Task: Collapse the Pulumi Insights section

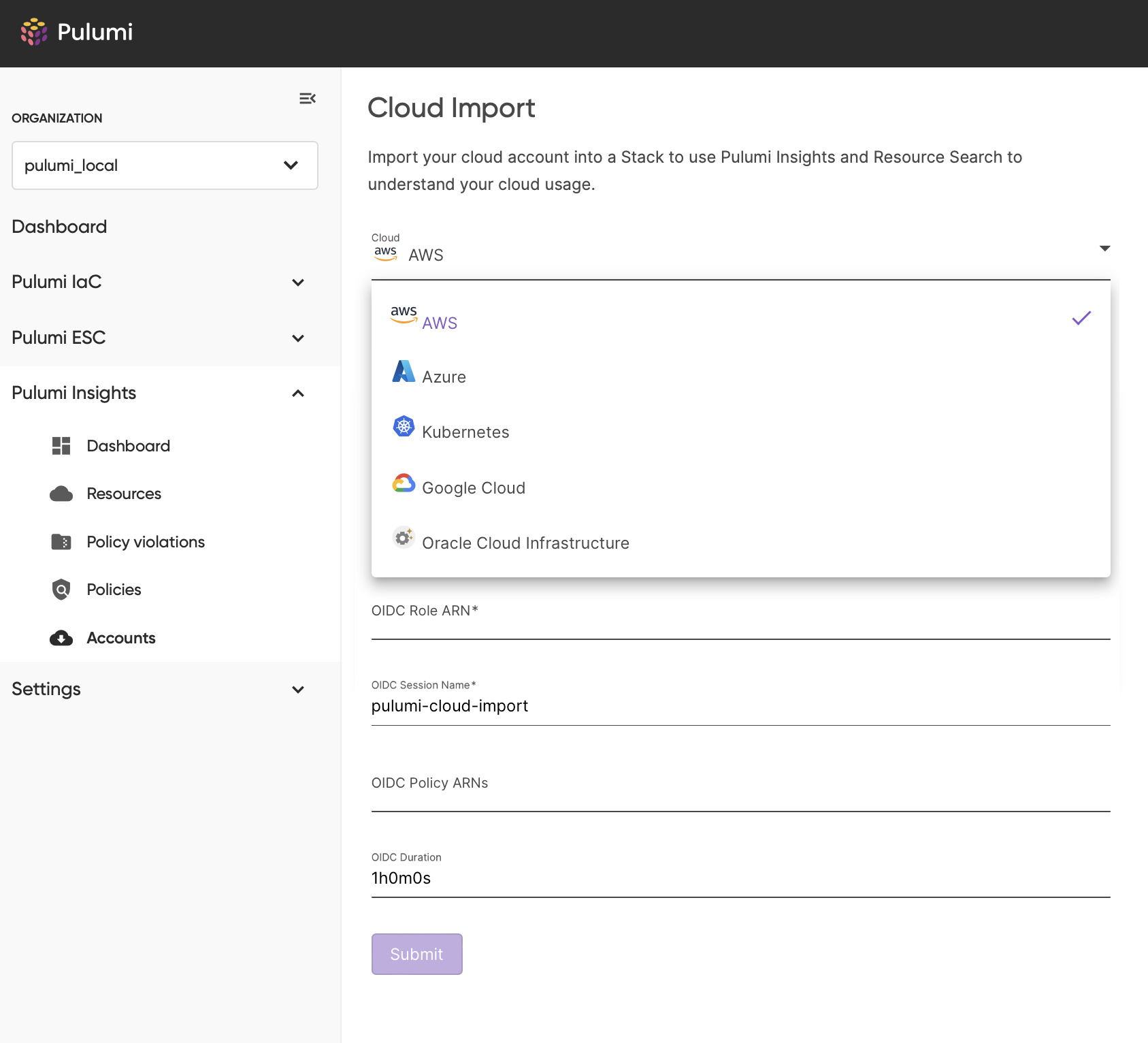Action: click(x=159, y=393)
